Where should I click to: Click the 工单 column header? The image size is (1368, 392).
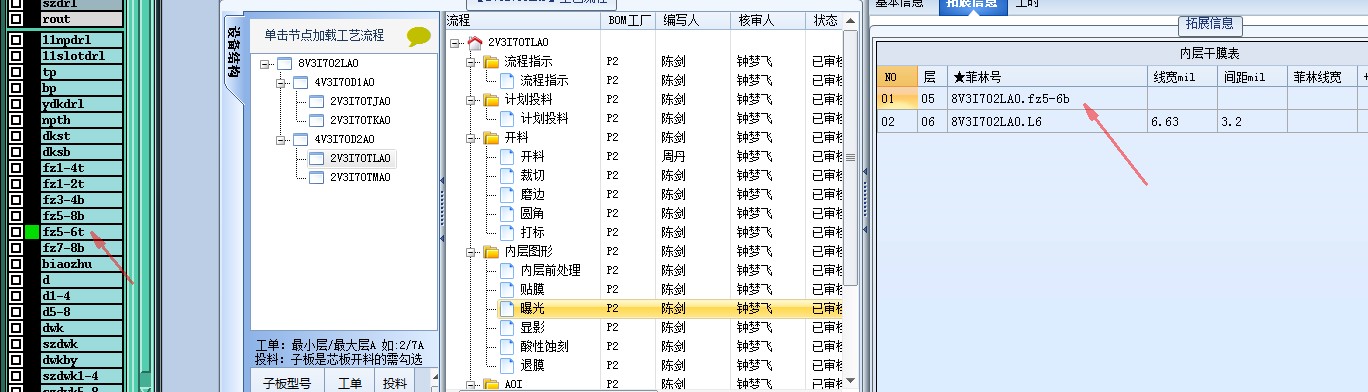[x=350, y=383]
